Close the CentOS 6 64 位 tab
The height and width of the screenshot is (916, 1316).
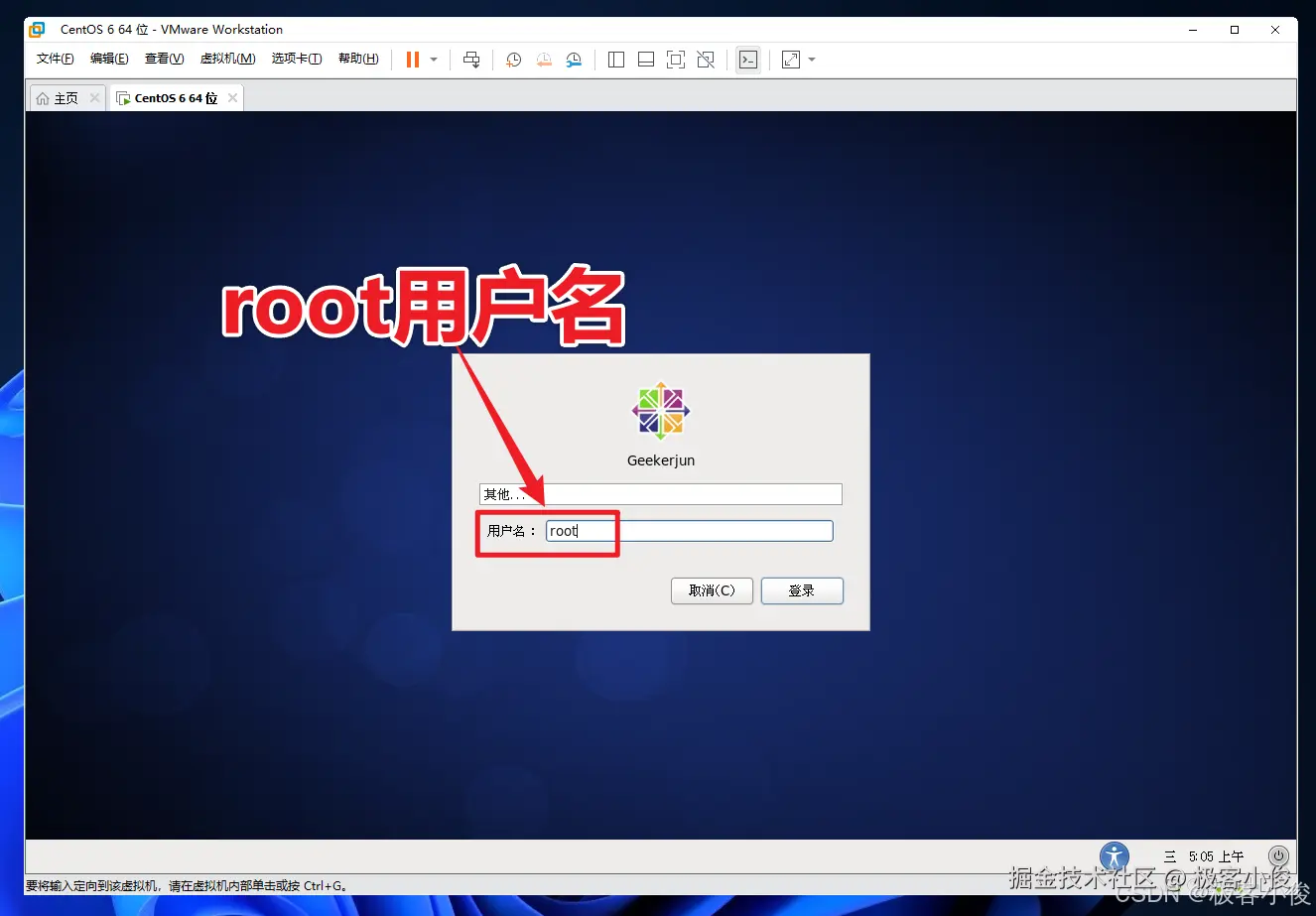coord(232,98)
